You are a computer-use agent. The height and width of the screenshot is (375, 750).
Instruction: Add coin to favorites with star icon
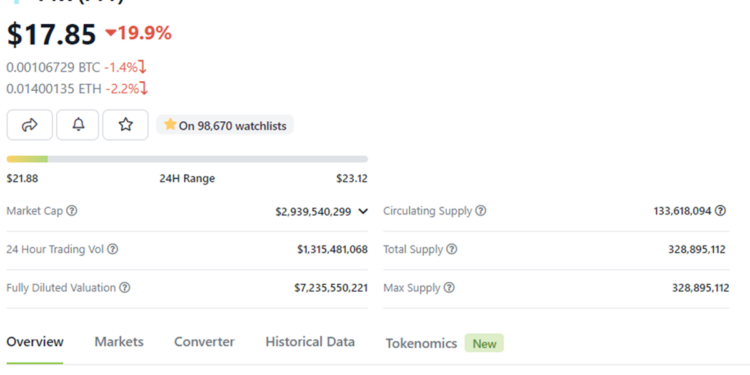tap(125, 125)
